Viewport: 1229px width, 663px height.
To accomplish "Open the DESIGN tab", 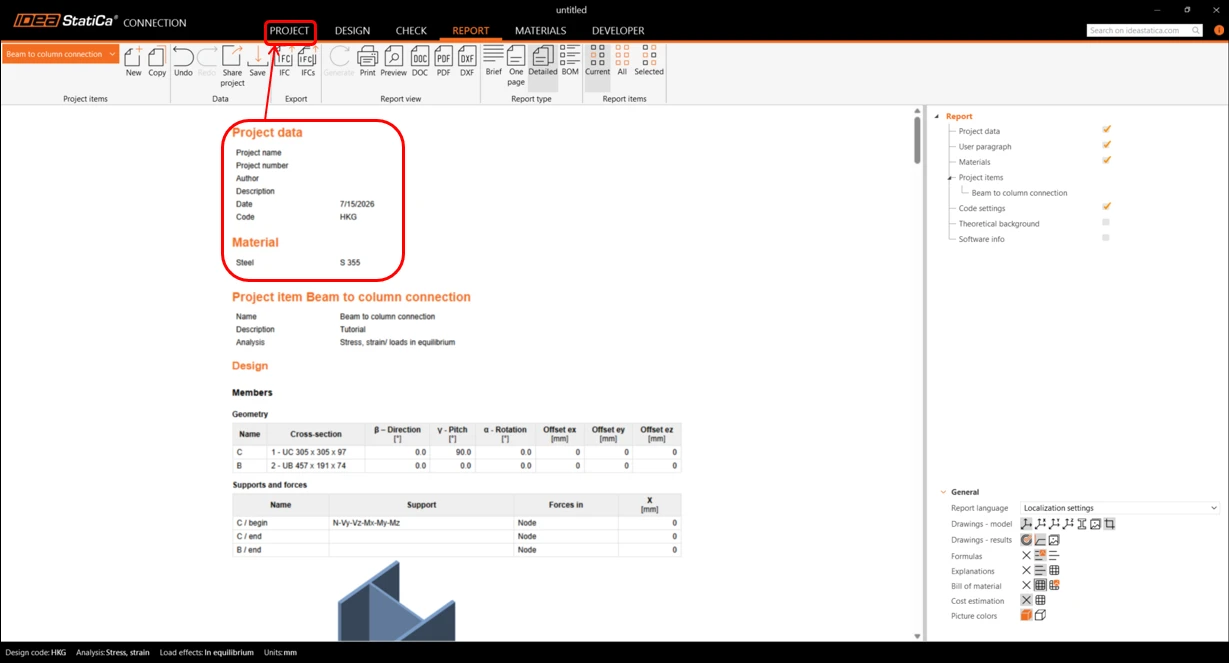I will pos(352,31).
